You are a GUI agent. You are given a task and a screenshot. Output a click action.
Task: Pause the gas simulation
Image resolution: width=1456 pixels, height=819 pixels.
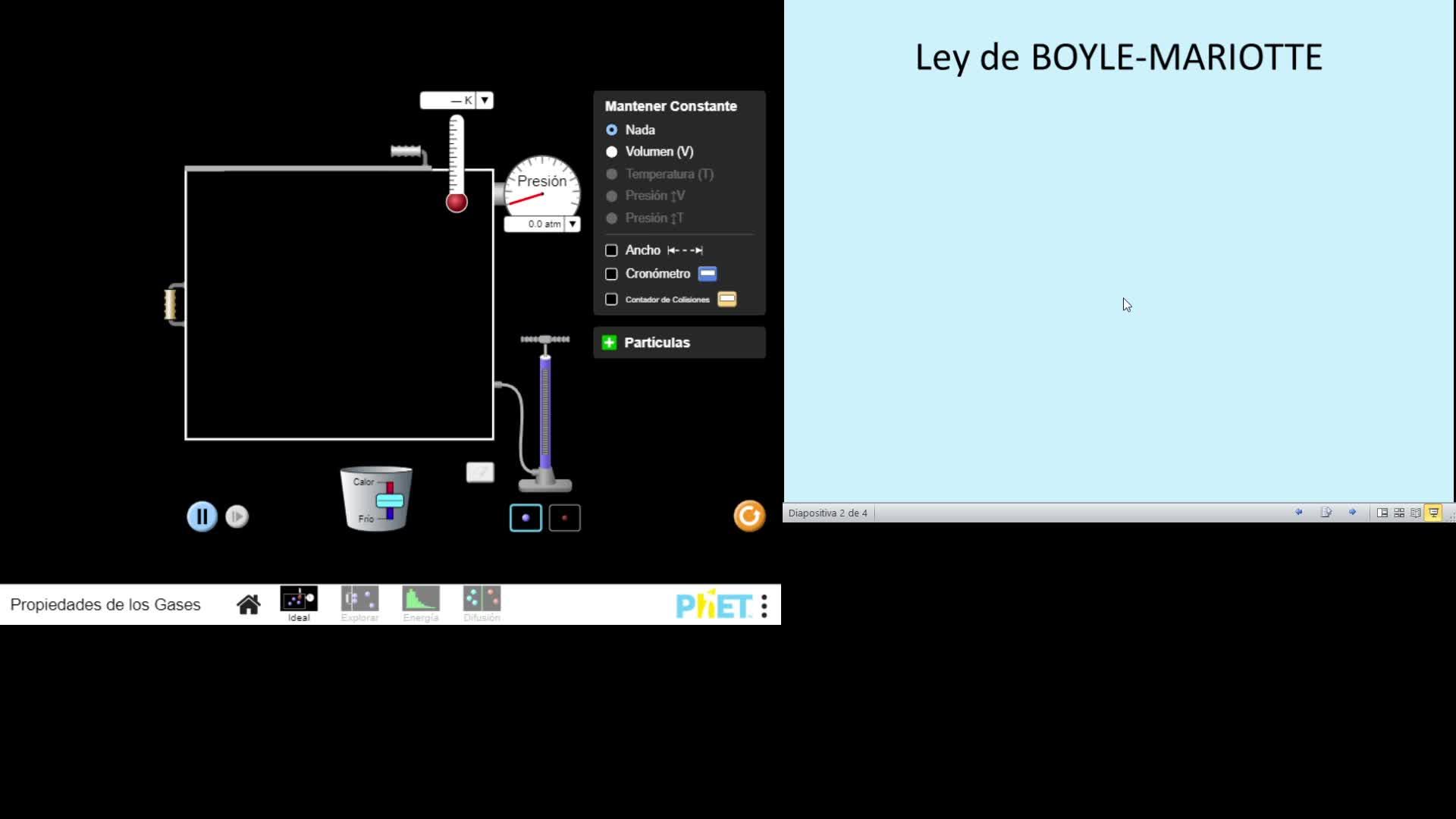202,516
